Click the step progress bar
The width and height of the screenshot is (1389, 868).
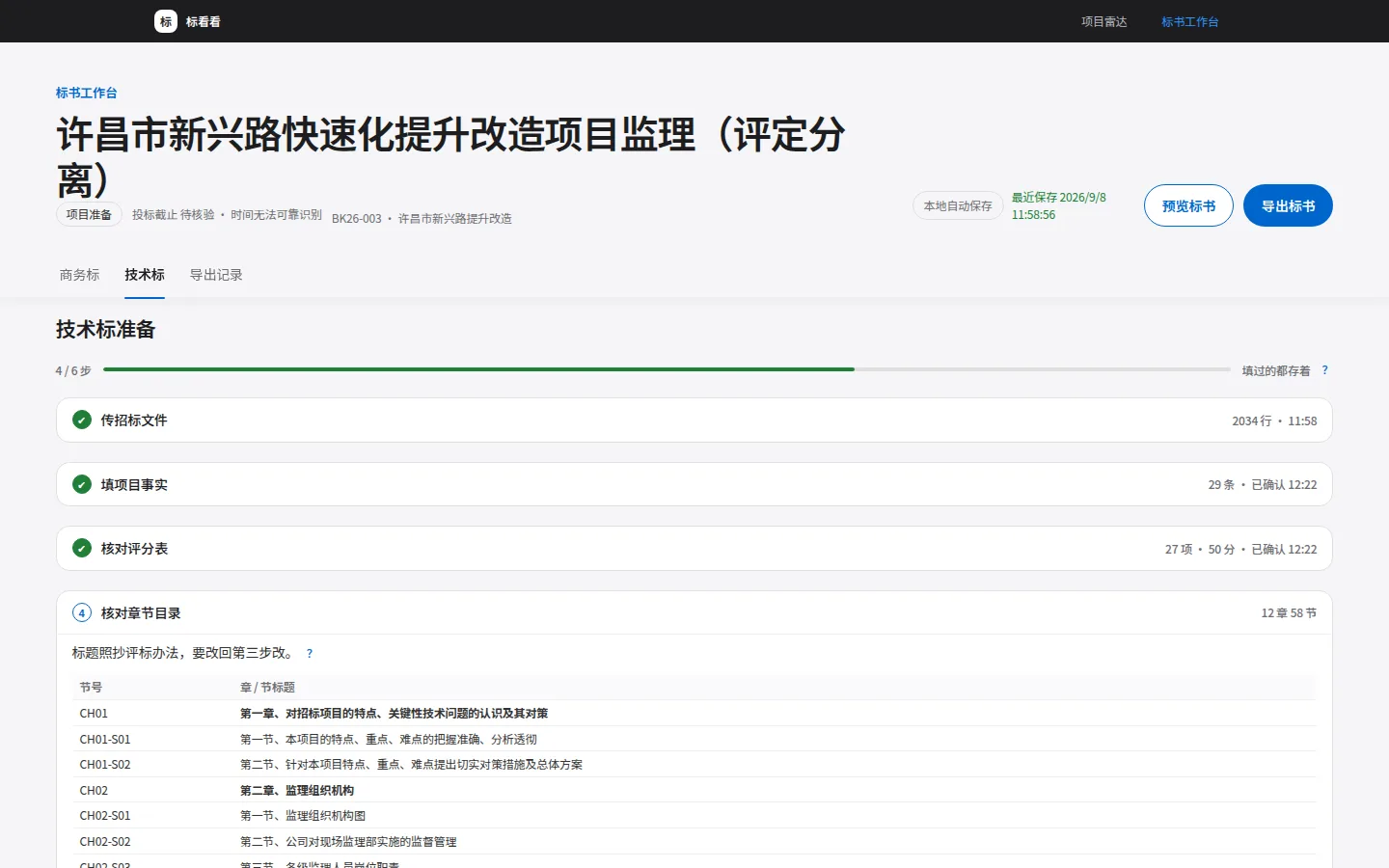(667, 369)
